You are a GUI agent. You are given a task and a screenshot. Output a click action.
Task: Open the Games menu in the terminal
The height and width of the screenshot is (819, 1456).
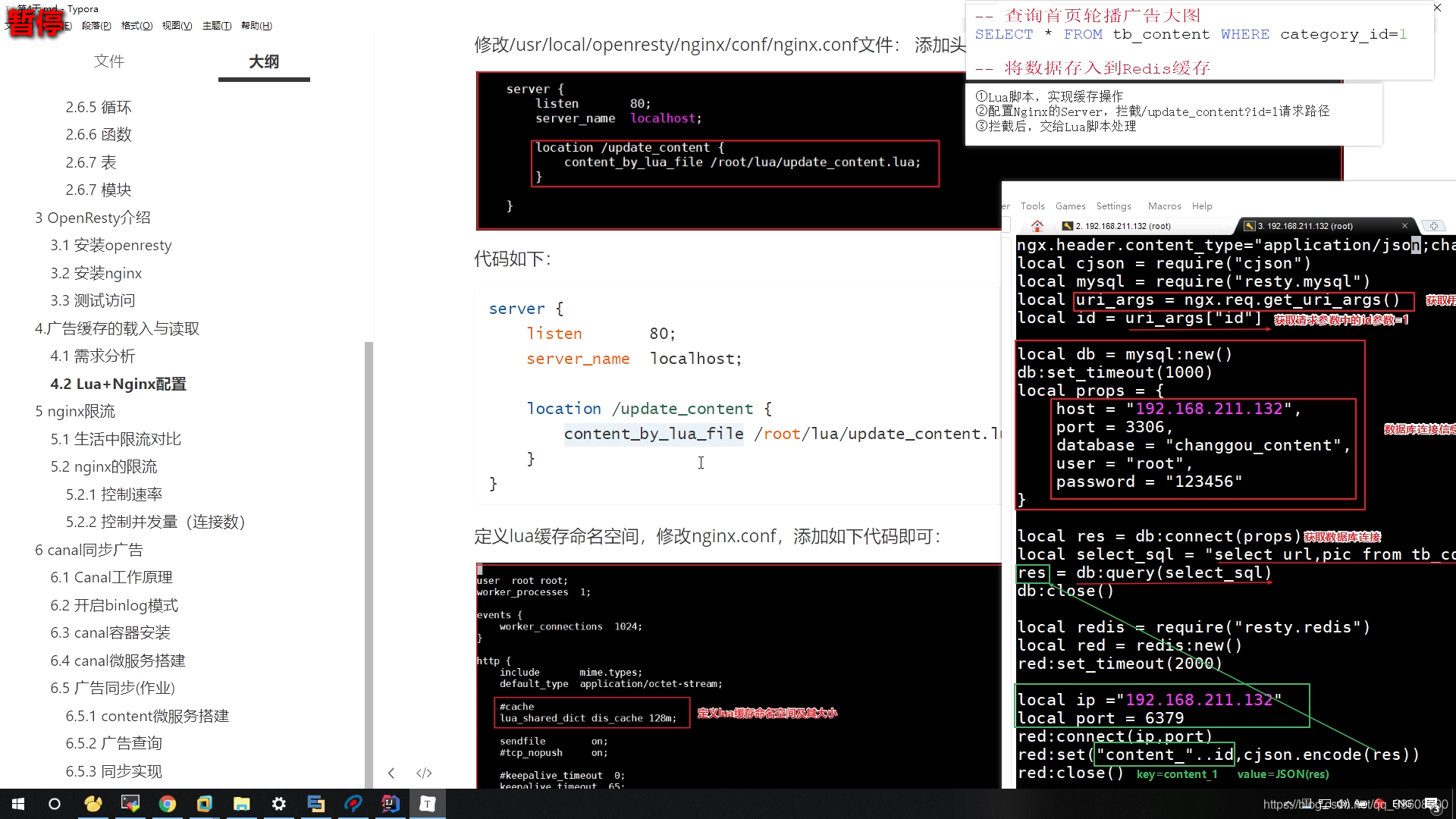1070,206
